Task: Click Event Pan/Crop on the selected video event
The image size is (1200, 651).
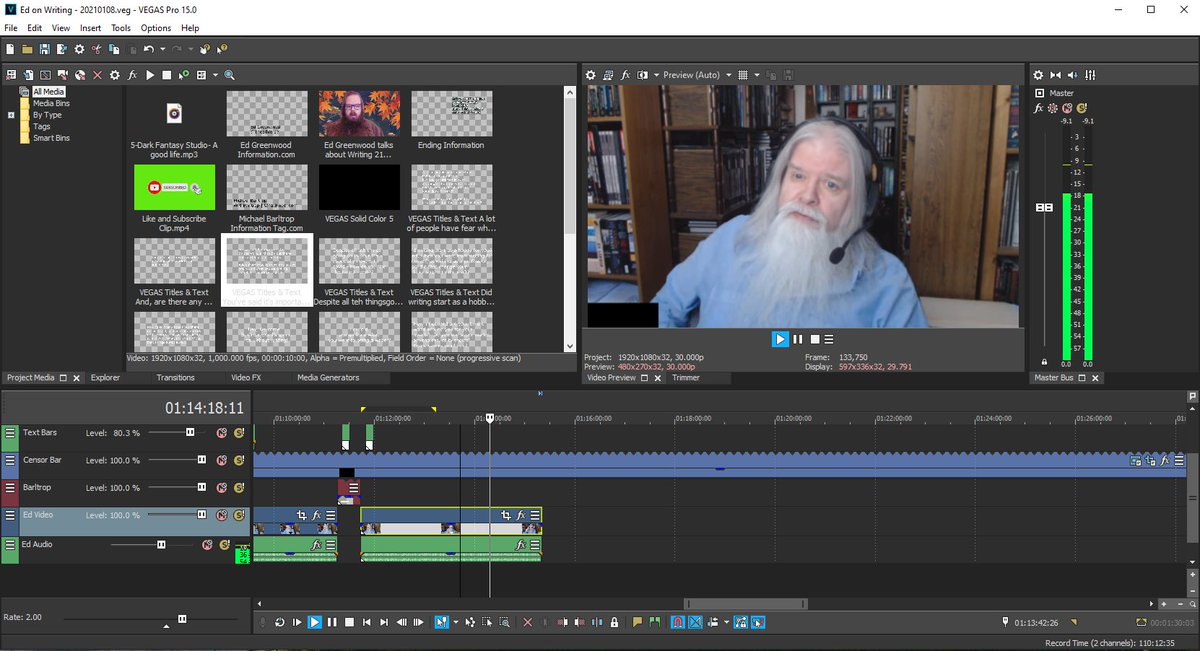Action: pyautogui.click(x=506, y=515)
